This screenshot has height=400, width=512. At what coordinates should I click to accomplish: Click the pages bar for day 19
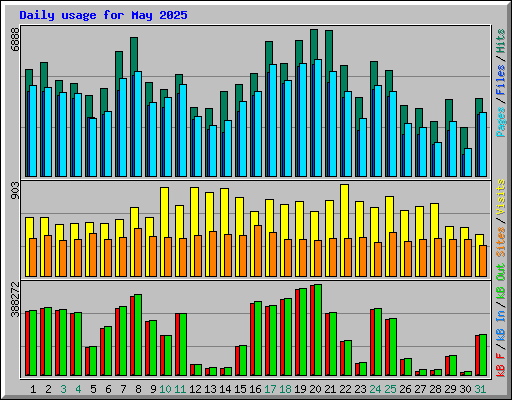pyautogui.click(x=303, y=120)
